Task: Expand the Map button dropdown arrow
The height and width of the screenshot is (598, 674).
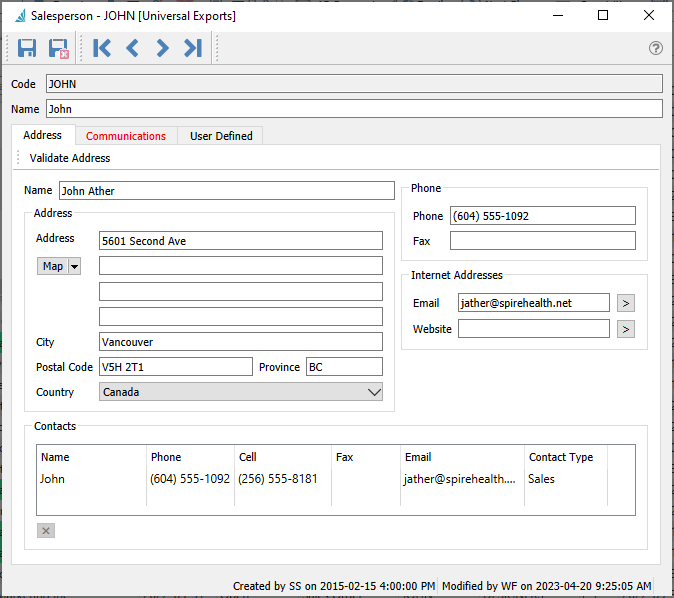Action: click(x=74, y=266)
